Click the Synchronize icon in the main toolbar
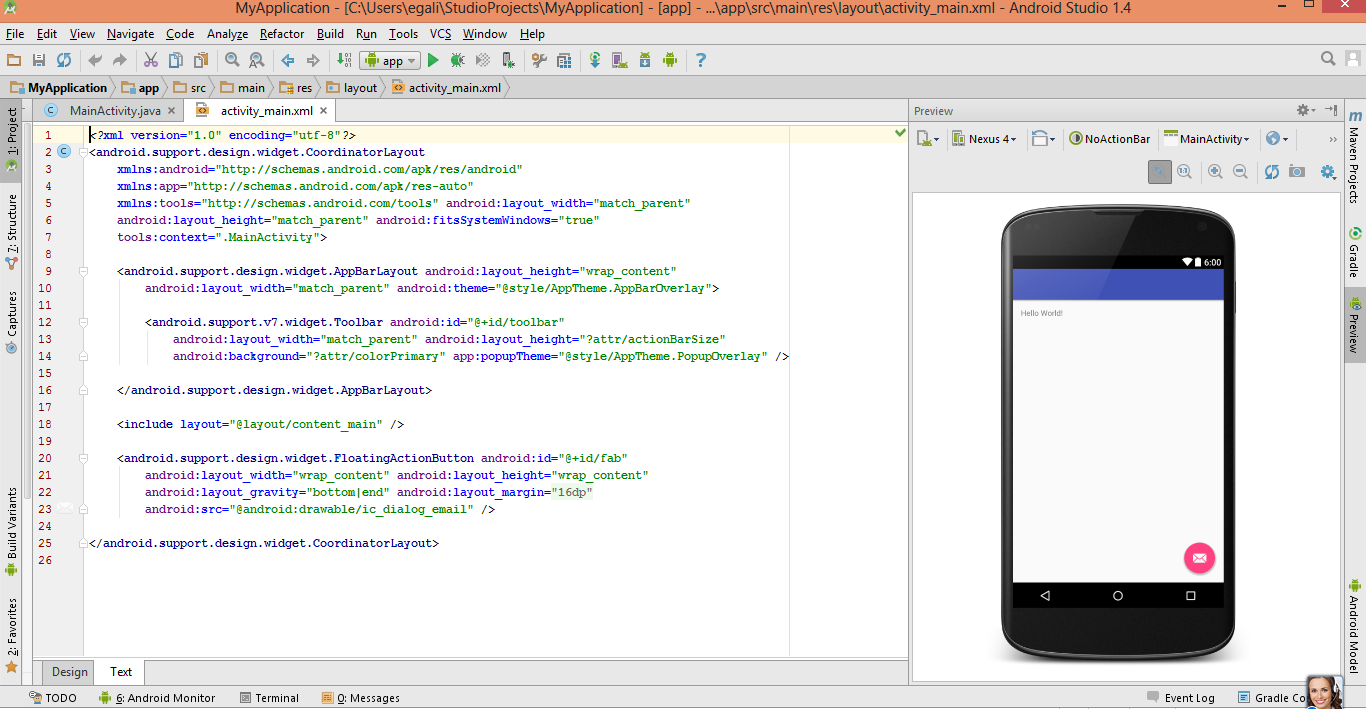Viewport: 1366px width, 709px height. click(64, 60)
